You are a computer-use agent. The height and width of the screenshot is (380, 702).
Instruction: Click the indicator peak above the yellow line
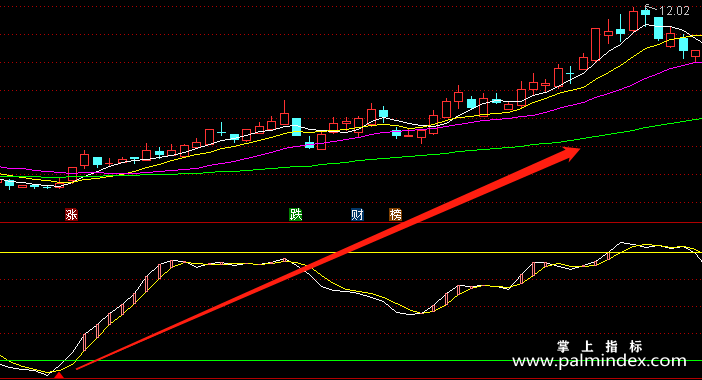click(x=622, y=243)
